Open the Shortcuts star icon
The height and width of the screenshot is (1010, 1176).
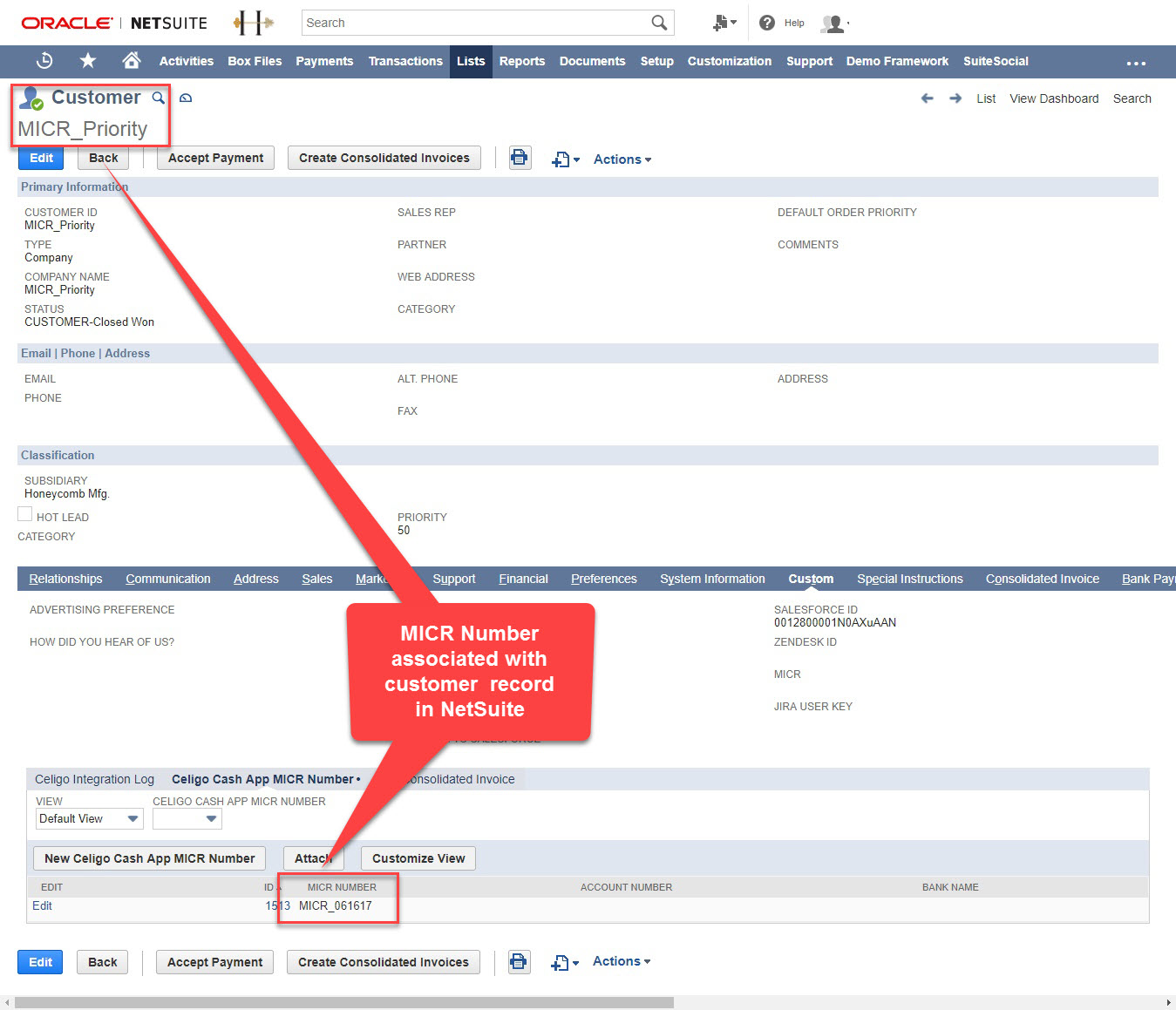(88, 61)
